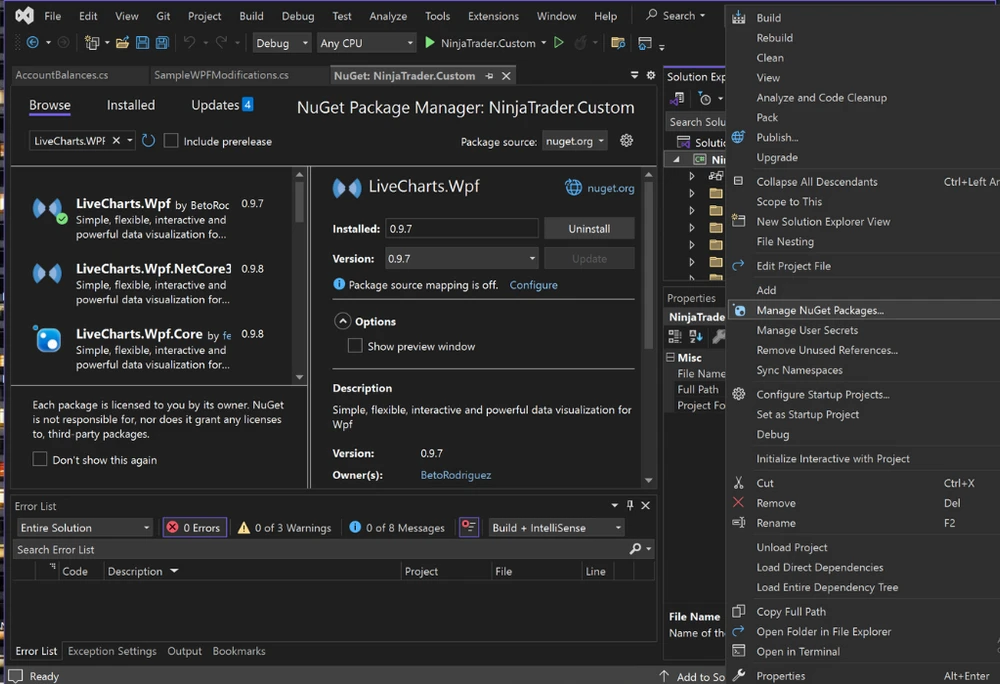Check Don't show this again

(x=40, y=459)
